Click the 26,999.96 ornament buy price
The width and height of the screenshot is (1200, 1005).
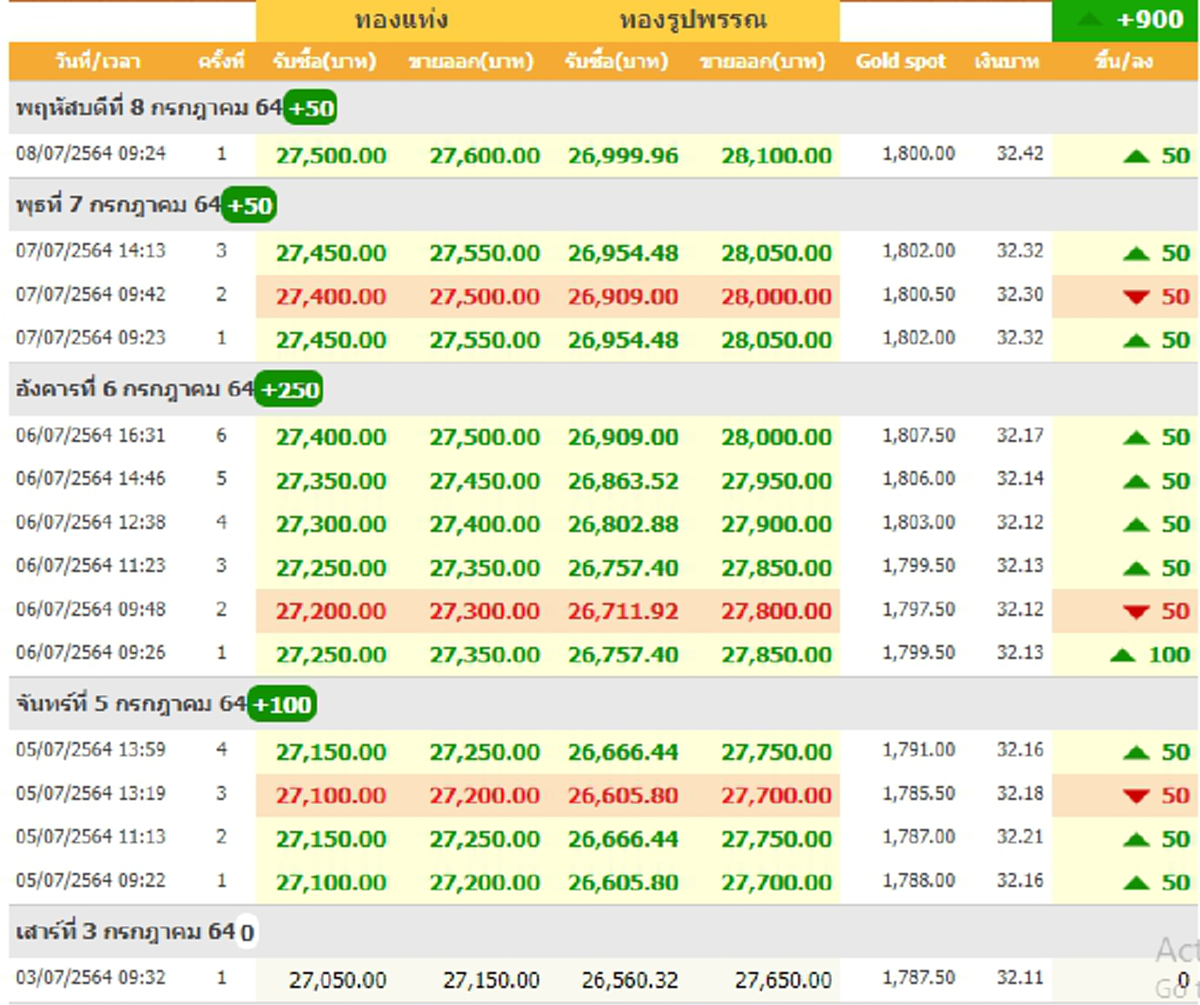coord(623,156)
